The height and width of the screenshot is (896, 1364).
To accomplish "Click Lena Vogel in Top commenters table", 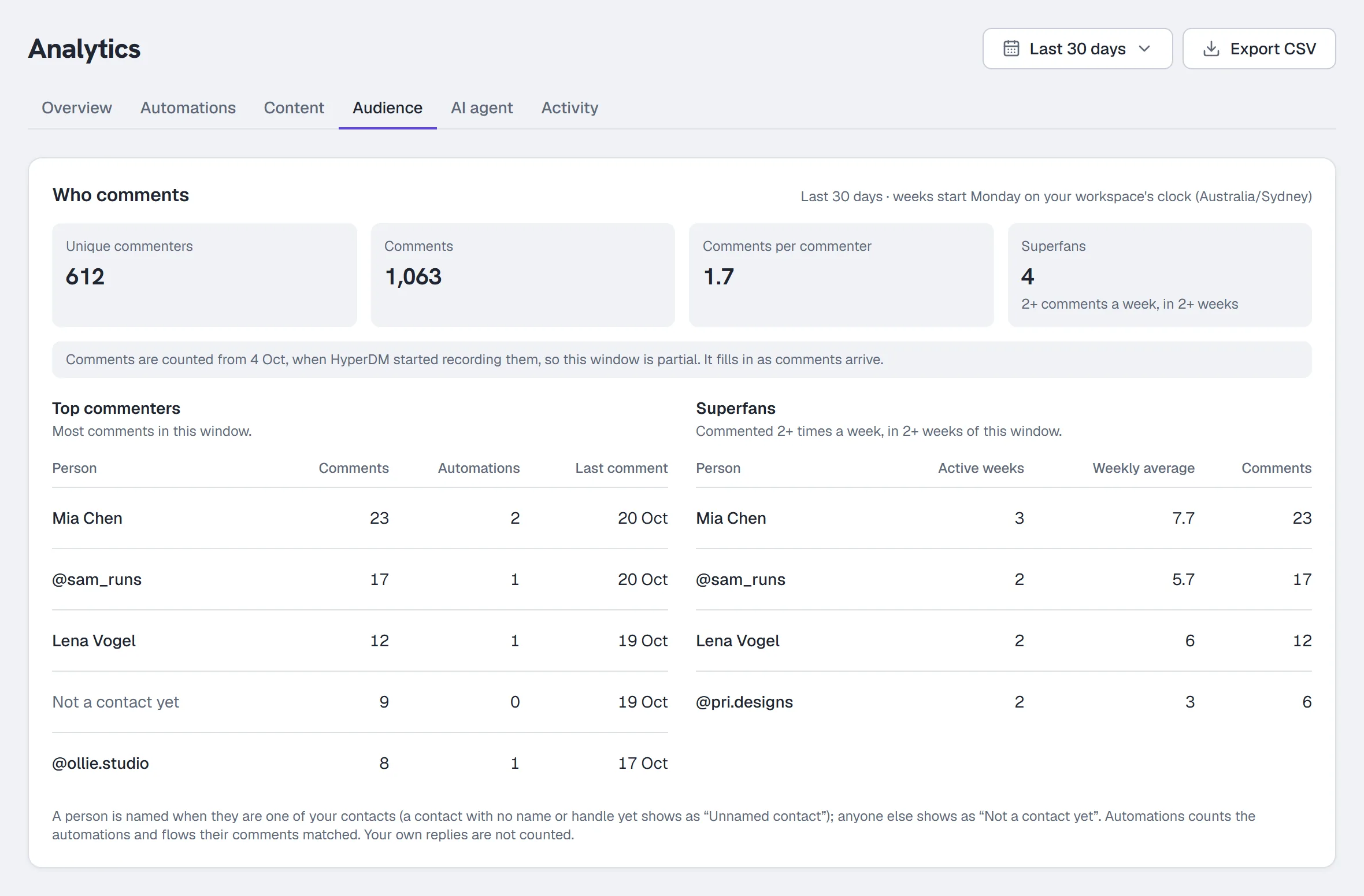I will point(94,640).
